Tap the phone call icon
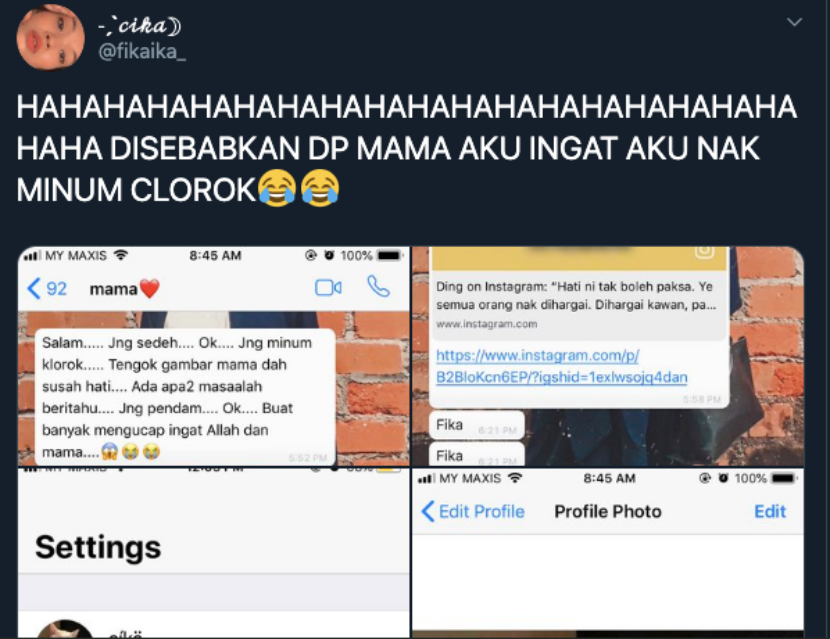The image size is (830, 639). [x=378, y=286]
